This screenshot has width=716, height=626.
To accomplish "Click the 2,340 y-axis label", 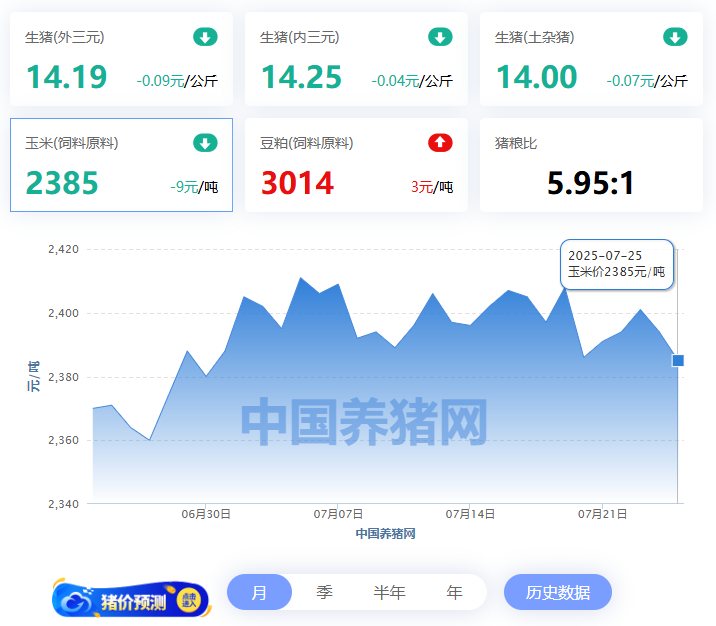I will (63, 504).
